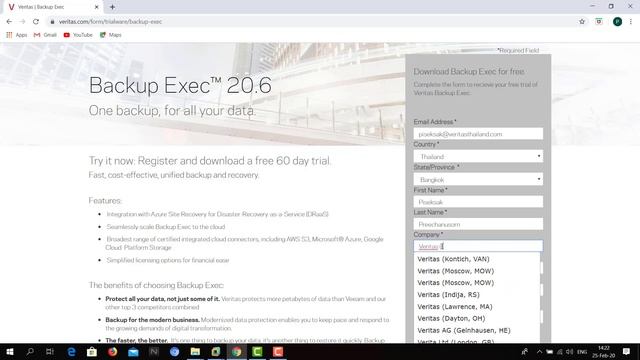This screenshot has height=360, width=640.
Task: Open Task View on the taskbar
Action: [50, 351]
